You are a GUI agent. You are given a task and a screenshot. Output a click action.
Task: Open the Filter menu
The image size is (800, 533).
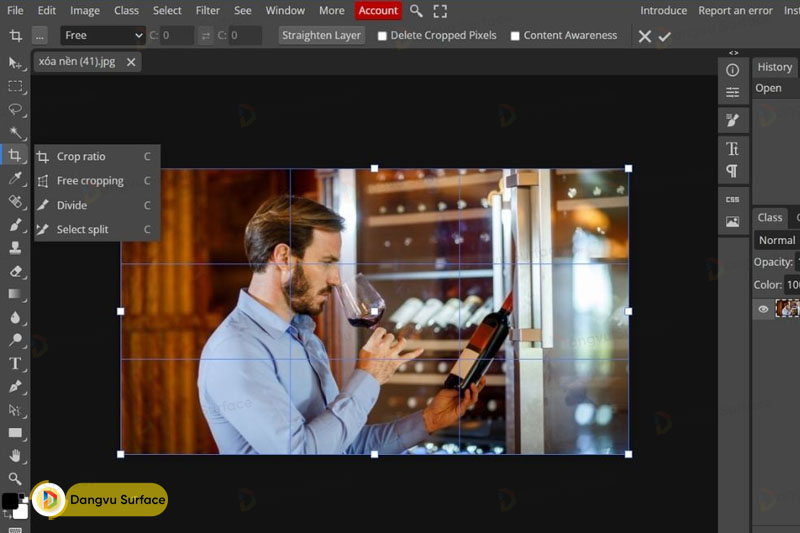pyautogui.click(x=208, y=10)
